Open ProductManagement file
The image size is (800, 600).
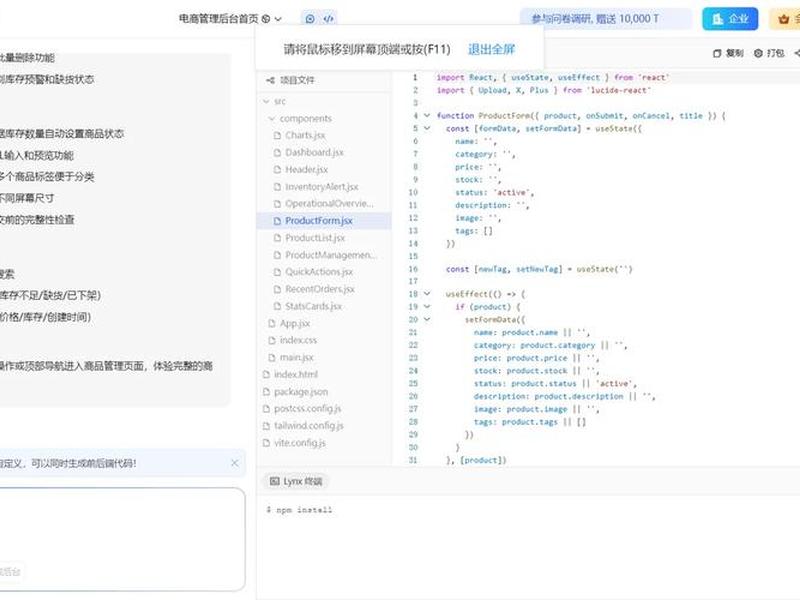(331, 255)
